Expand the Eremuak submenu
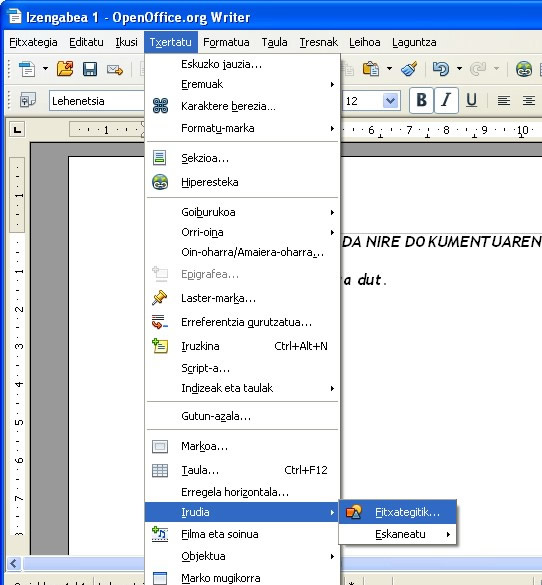 (x=242, y=84)
